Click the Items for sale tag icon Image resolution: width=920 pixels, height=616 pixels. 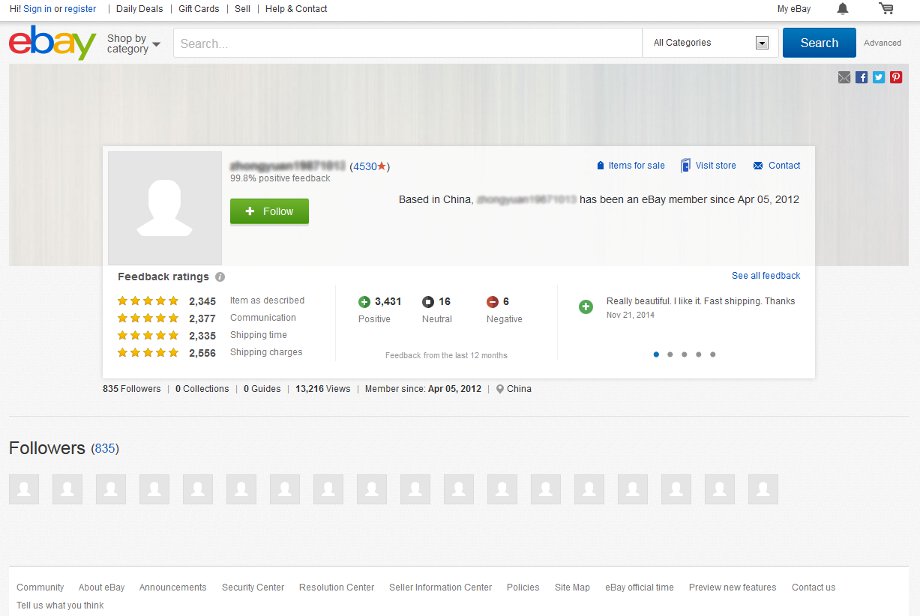click(x=600, y=165)
